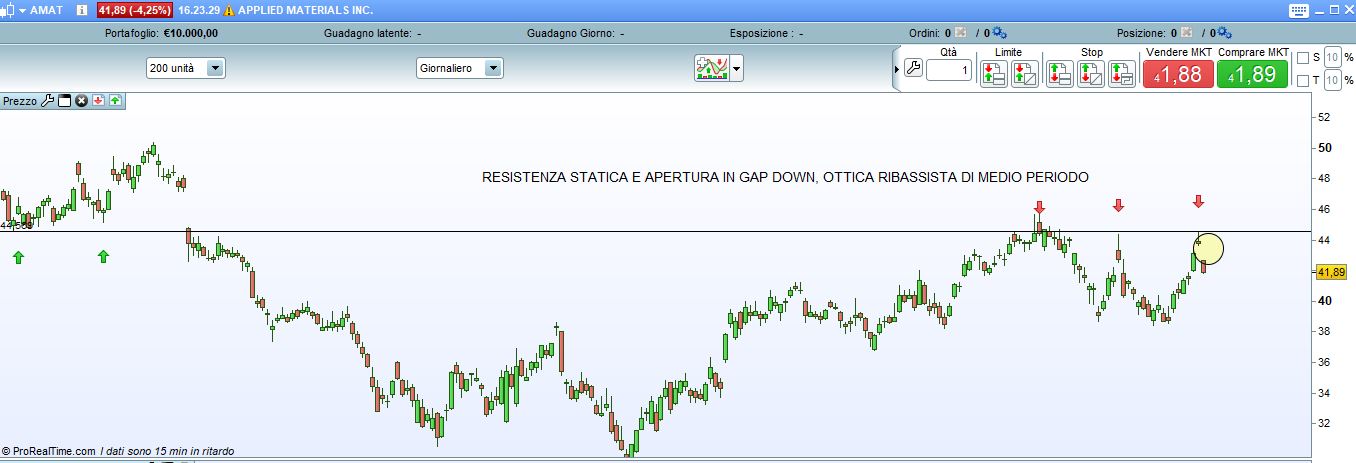Enable the T checkbox

1302,80
